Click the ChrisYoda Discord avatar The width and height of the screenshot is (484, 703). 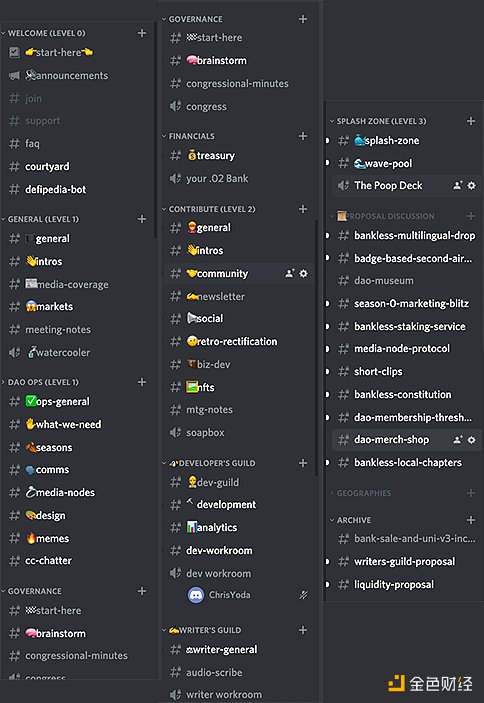click(x=196, y=595)
